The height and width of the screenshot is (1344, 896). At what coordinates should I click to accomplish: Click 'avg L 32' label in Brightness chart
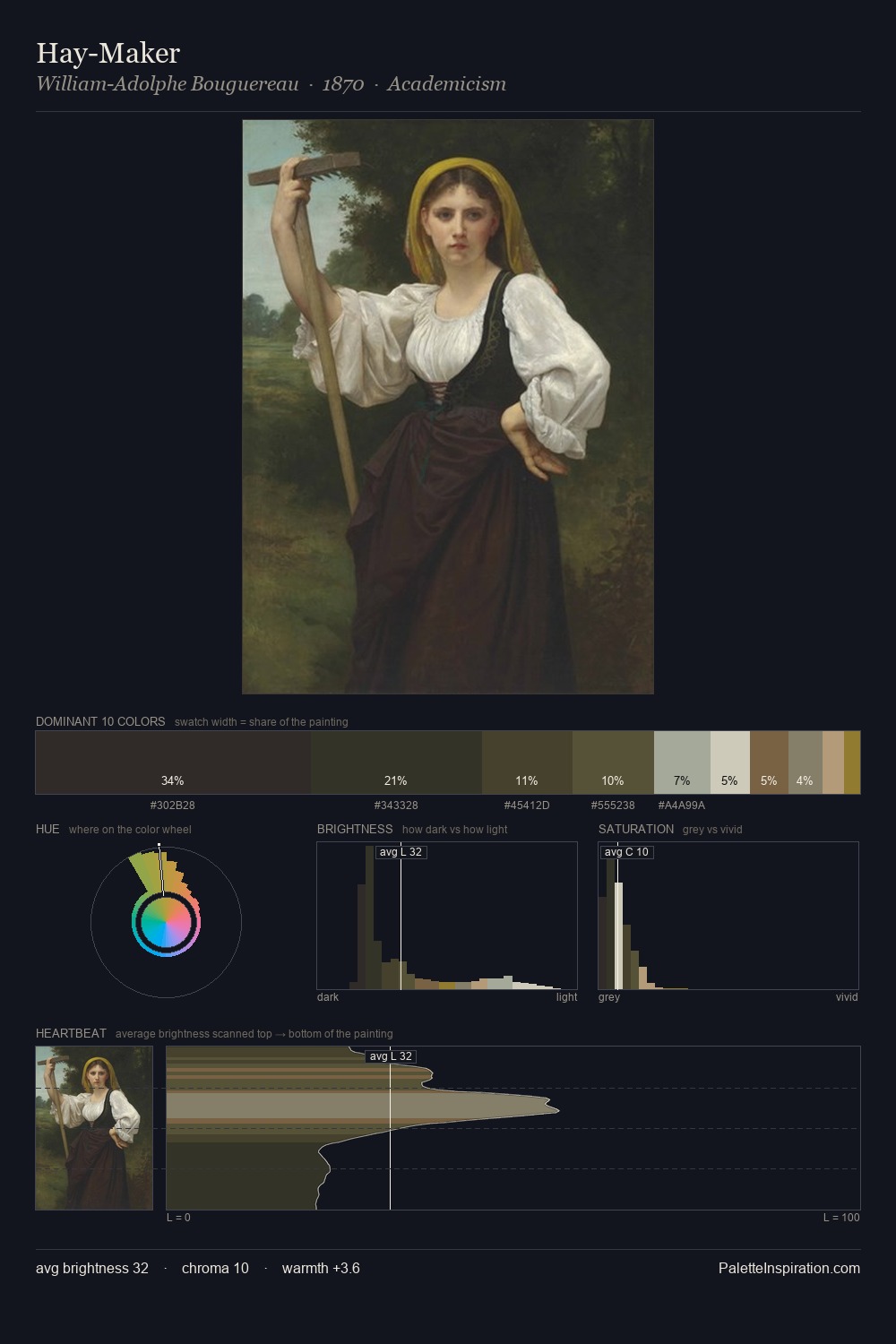click(401, 852)
